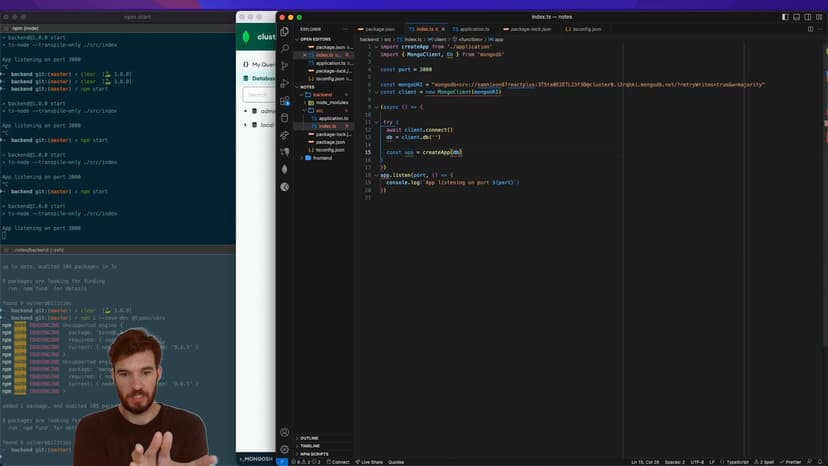
Task: Toggle the bottom Panel layout button
Action: point(797,17)
